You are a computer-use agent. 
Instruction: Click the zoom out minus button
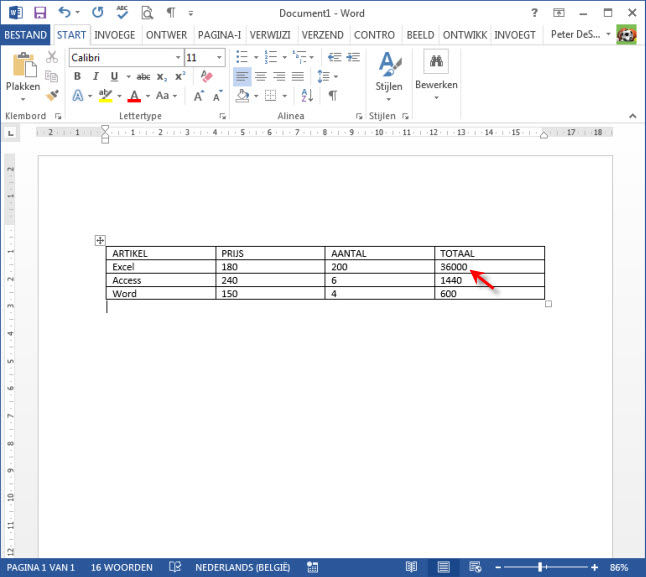[498, 568]
